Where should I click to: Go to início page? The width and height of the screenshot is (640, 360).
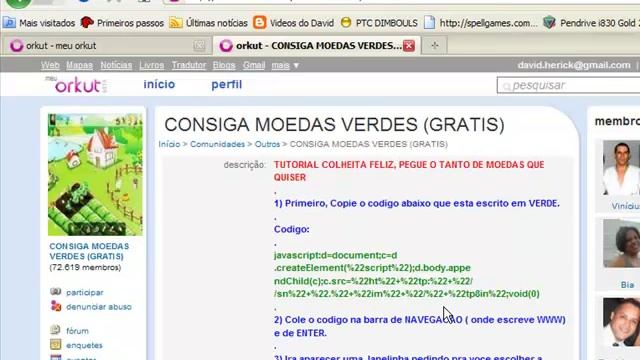click(159, 84)
